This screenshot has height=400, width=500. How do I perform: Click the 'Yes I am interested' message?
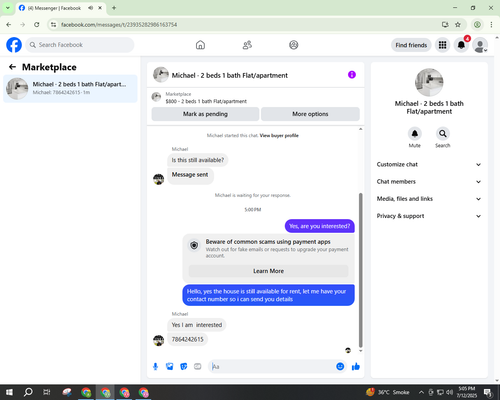(x=197, y=325)
